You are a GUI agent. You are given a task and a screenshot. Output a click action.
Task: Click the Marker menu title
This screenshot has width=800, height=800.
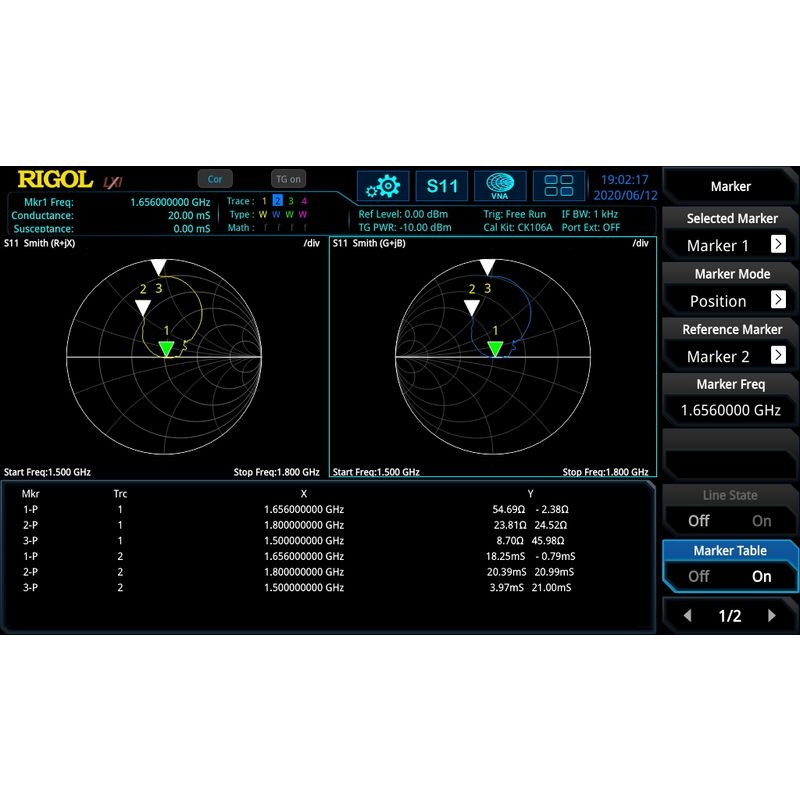pos(731,186)
